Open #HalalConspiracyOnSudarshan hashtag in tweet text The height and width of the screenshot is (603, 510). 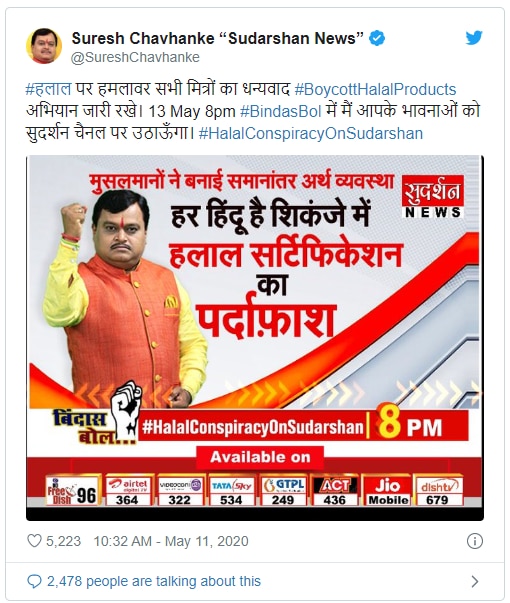click(x=311, y=133)
